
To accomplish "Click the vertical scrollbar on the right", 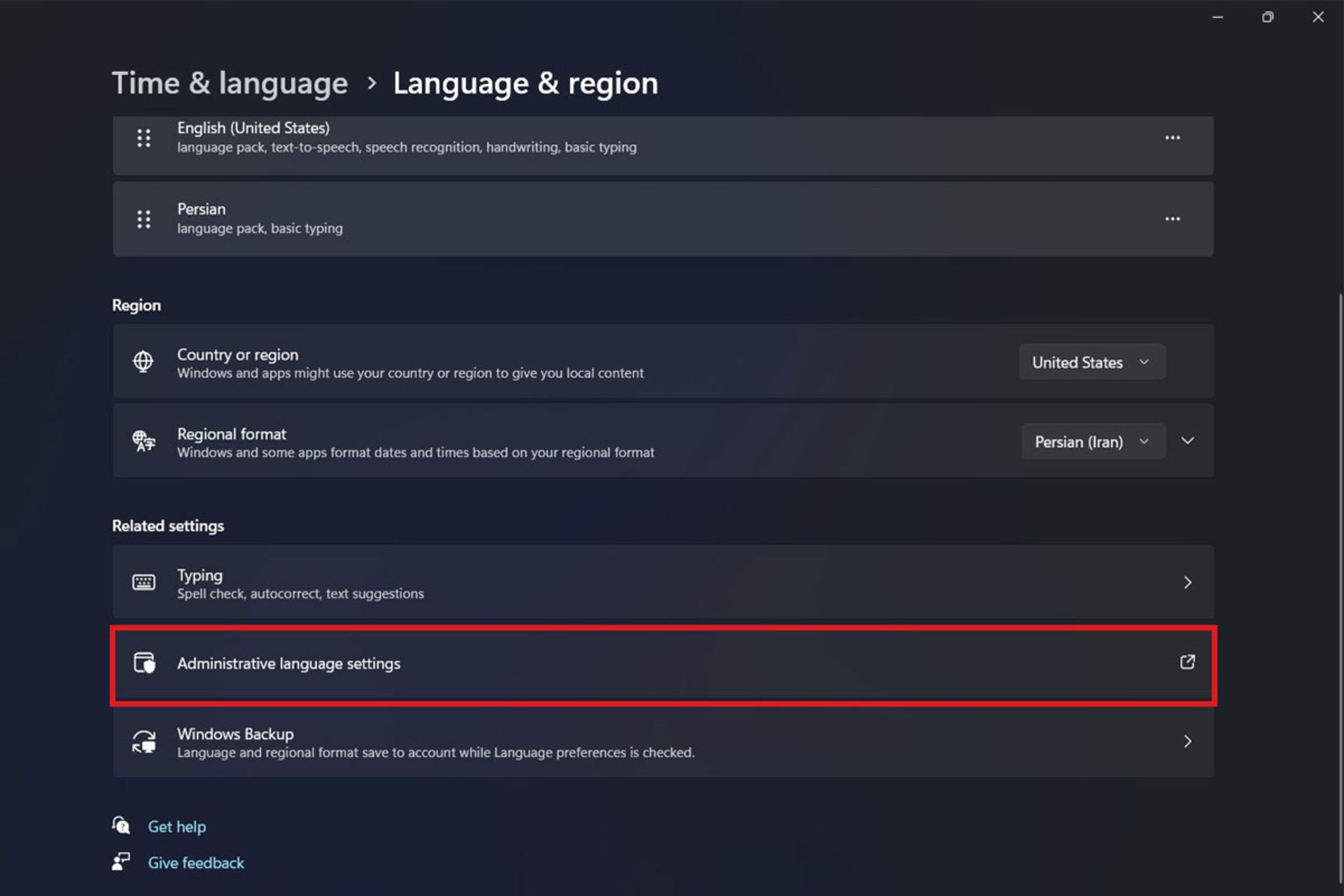I will coord(1340,588).
